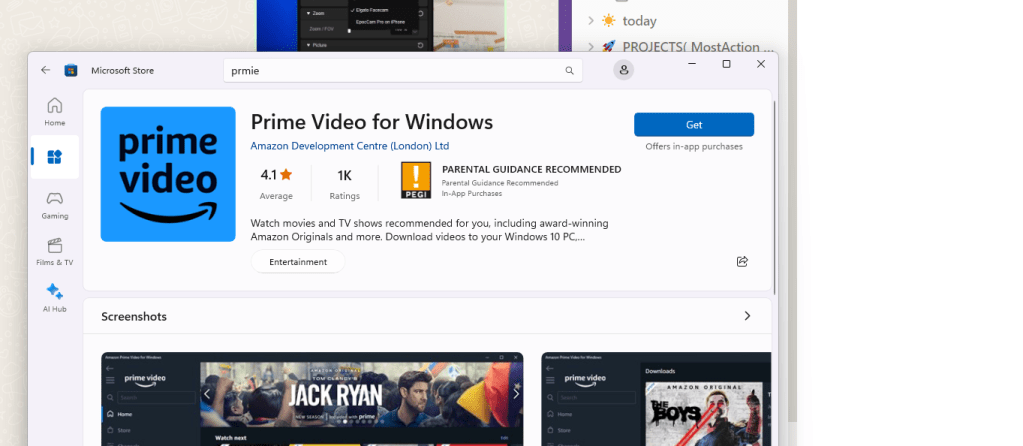Go back with the Store back arrow

[45, 70]
